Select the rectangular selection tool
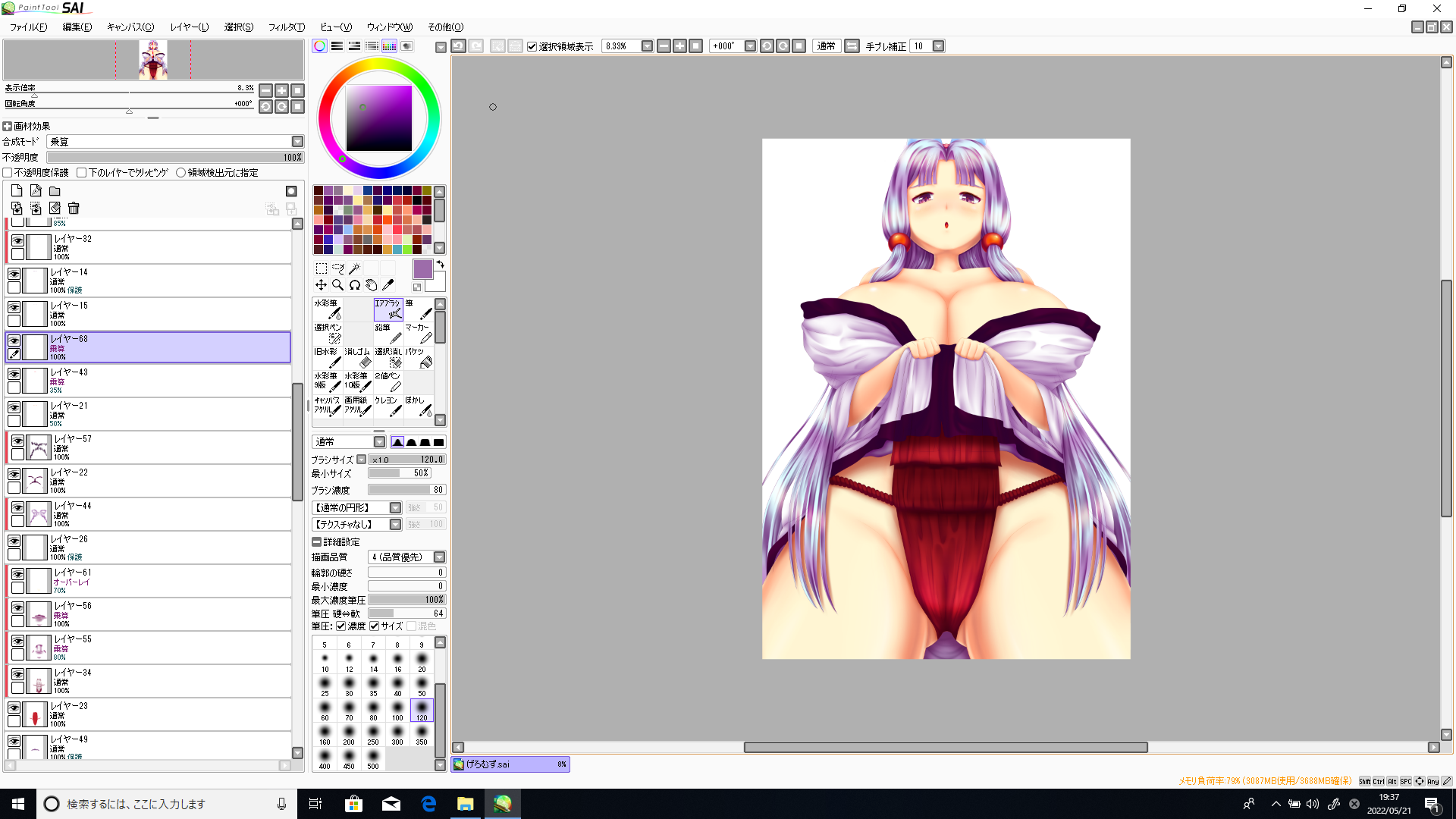 point(322,268)
